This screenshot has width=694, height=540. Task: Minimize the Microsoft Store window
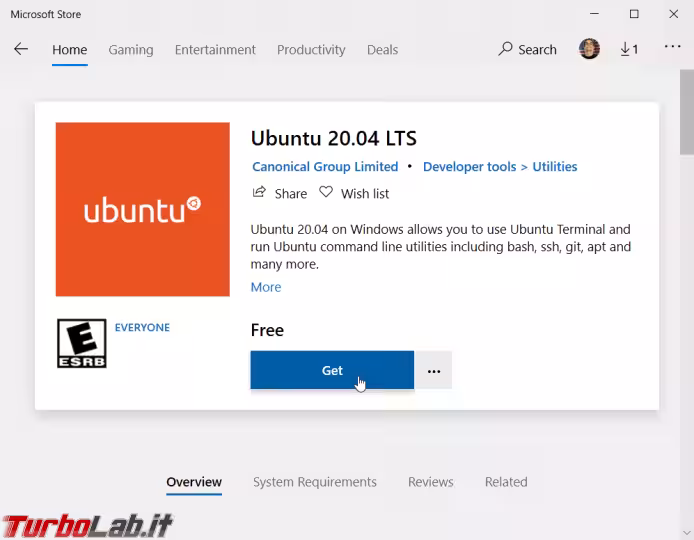point(594,14)
